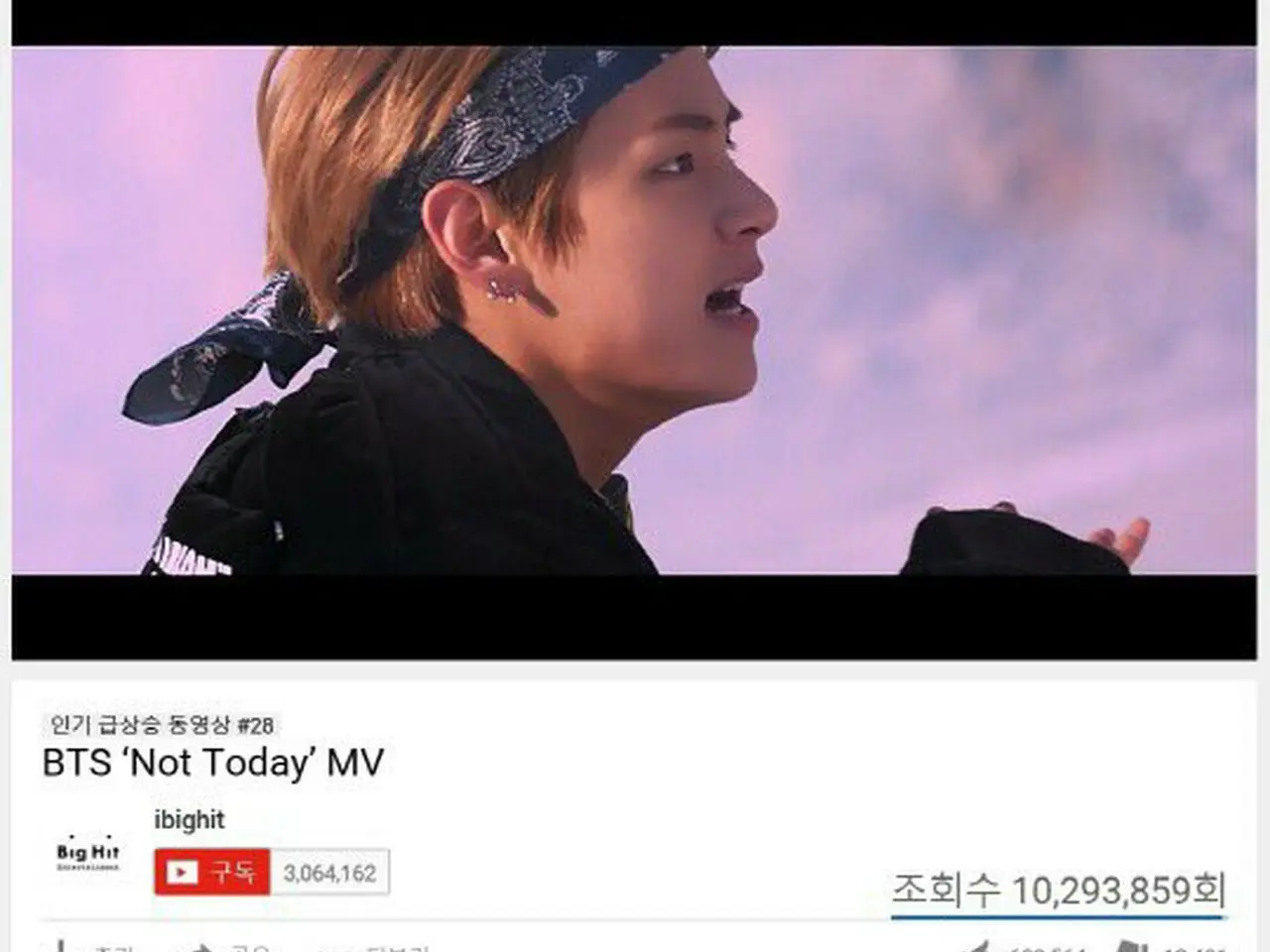
Task: Toggle the thumbs-down dislike icon
Action: pyautogui.click(x=1131, y=946)
